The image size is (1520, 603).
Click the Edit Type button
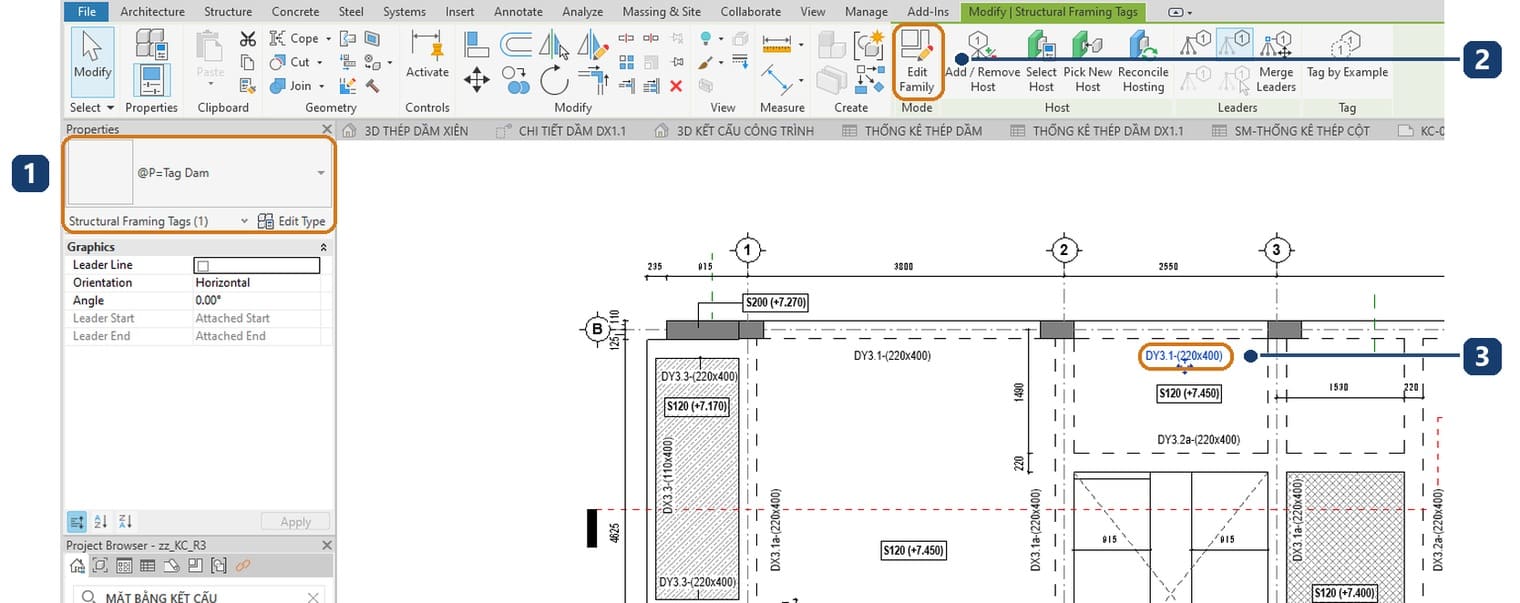tap(292, 221)
